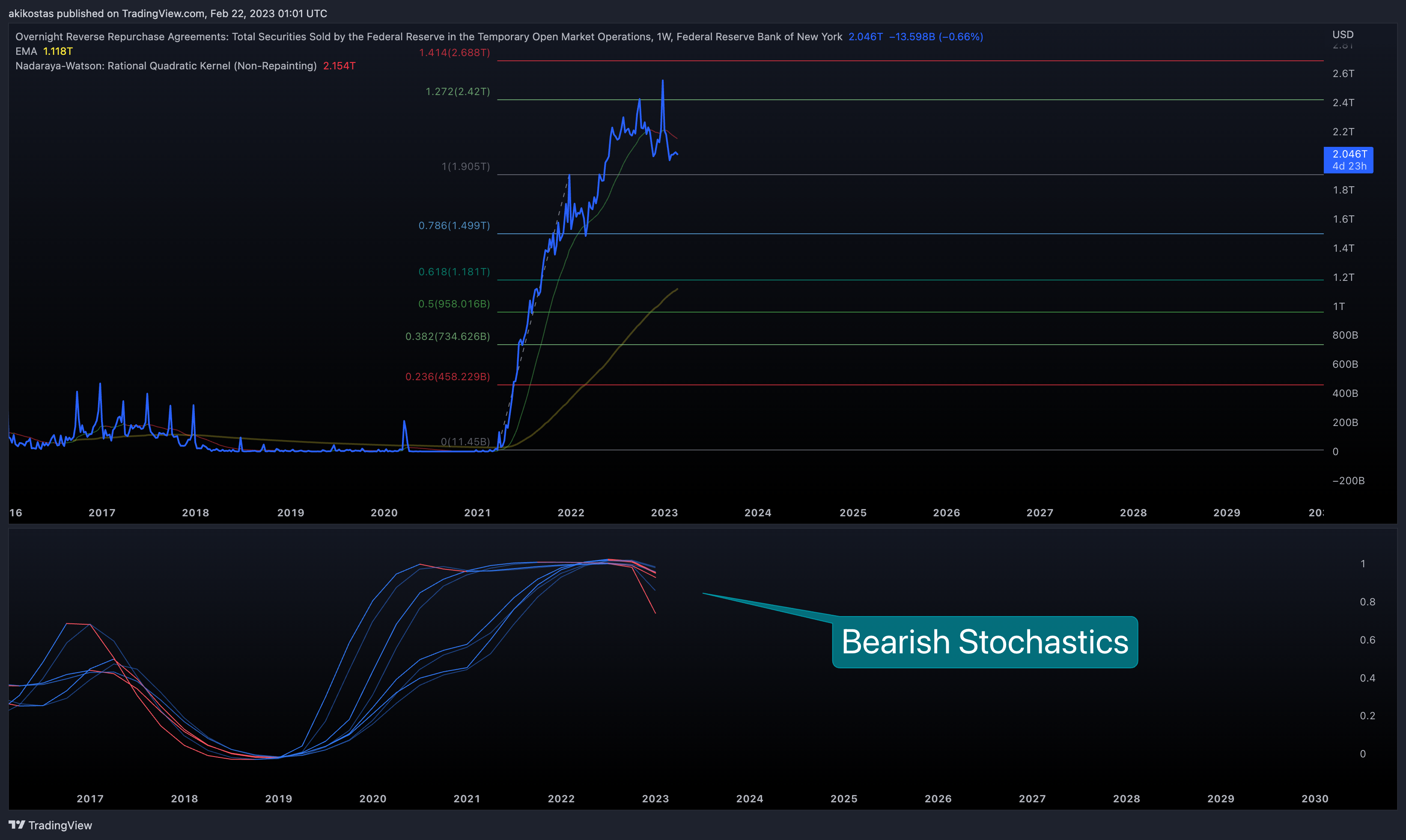The image size is (1406, 840).
Task: Click the 0.786(1.499T) Fibonacci level label
Action: tap(455, 225)
